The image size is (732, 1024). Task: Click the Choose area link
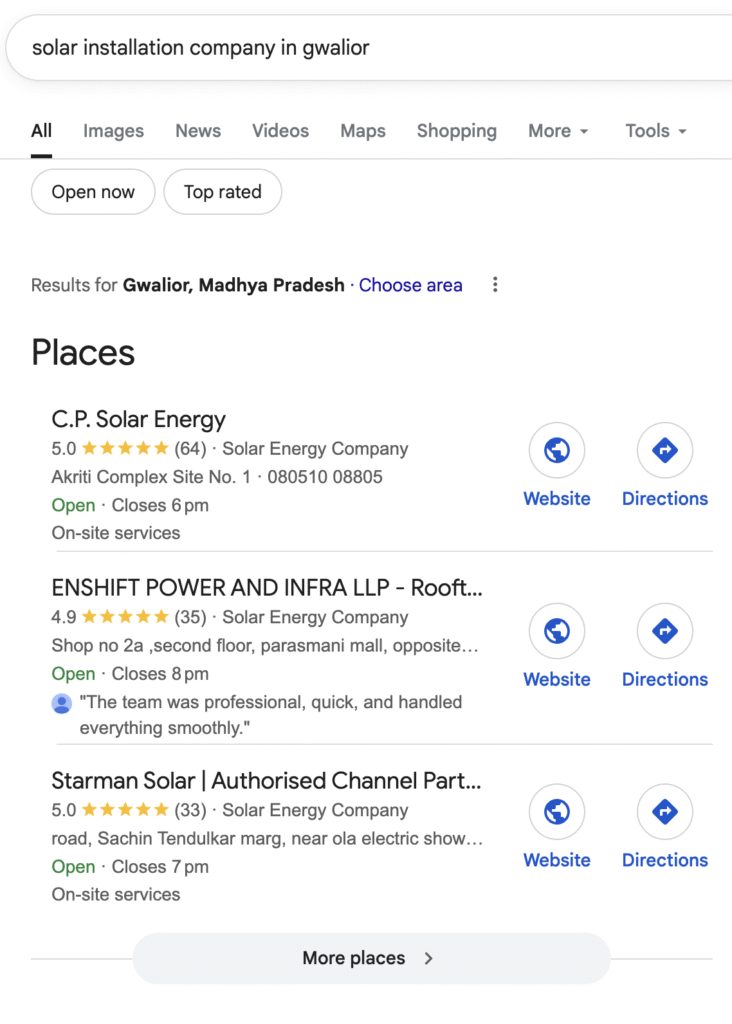click(x=410, y=285)
